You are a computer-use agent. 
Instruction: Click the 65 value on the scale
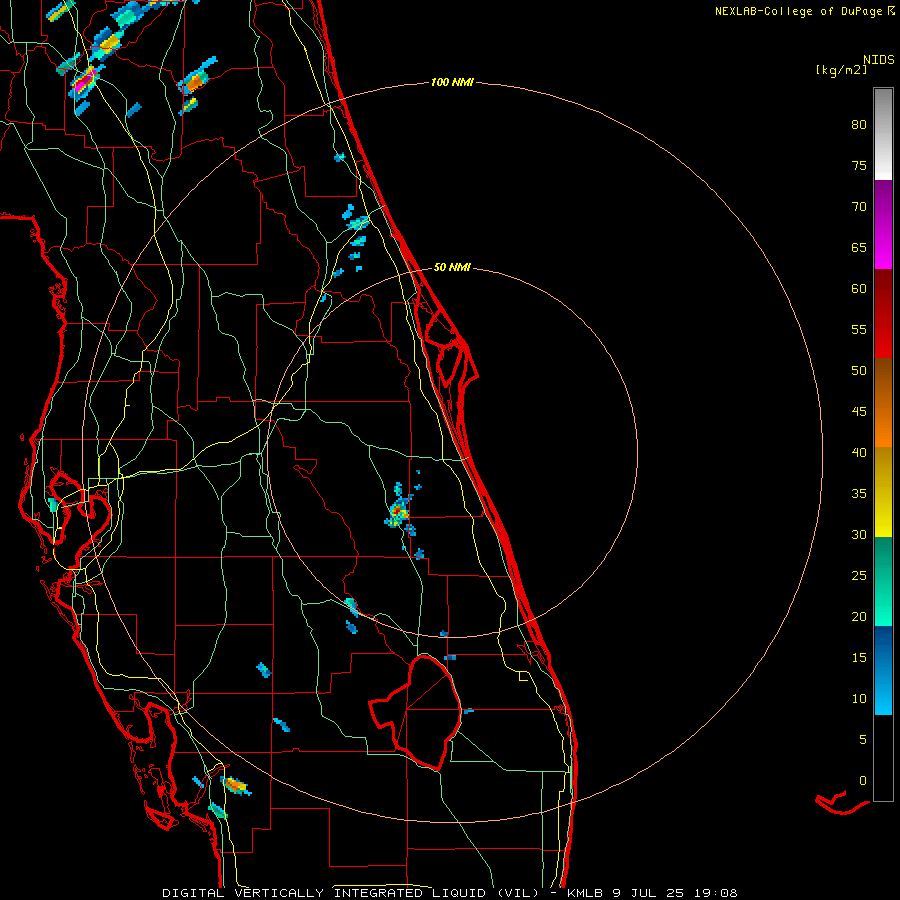click(859, 248)
